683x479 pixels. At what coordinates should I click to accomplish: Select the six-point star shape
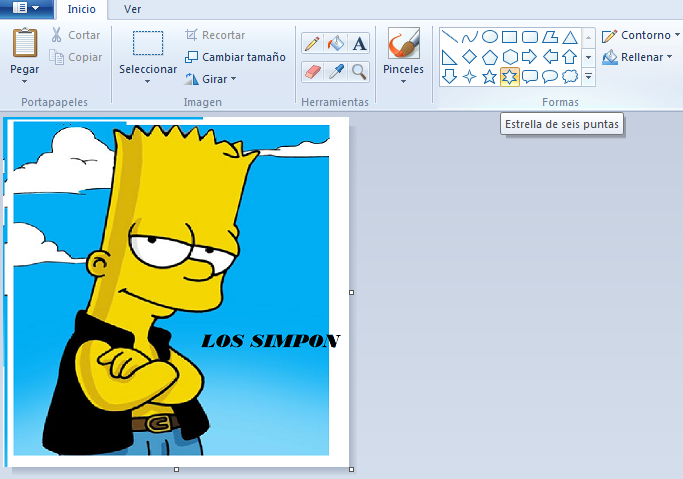tap(509, 77)
